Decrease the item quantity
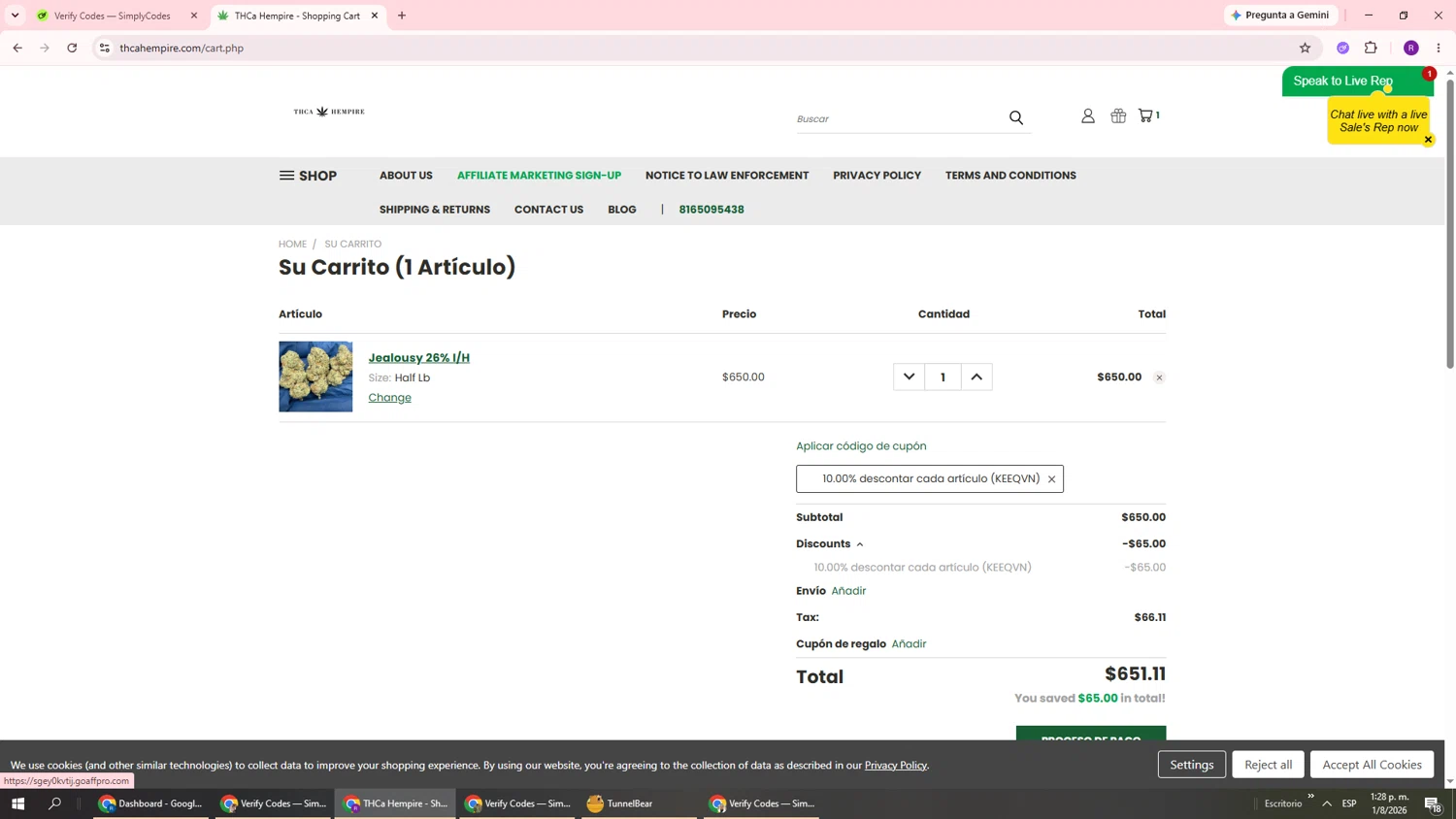Image resolution: width=1456 pixels, height=819 pixels. click(x=909, y=377)
